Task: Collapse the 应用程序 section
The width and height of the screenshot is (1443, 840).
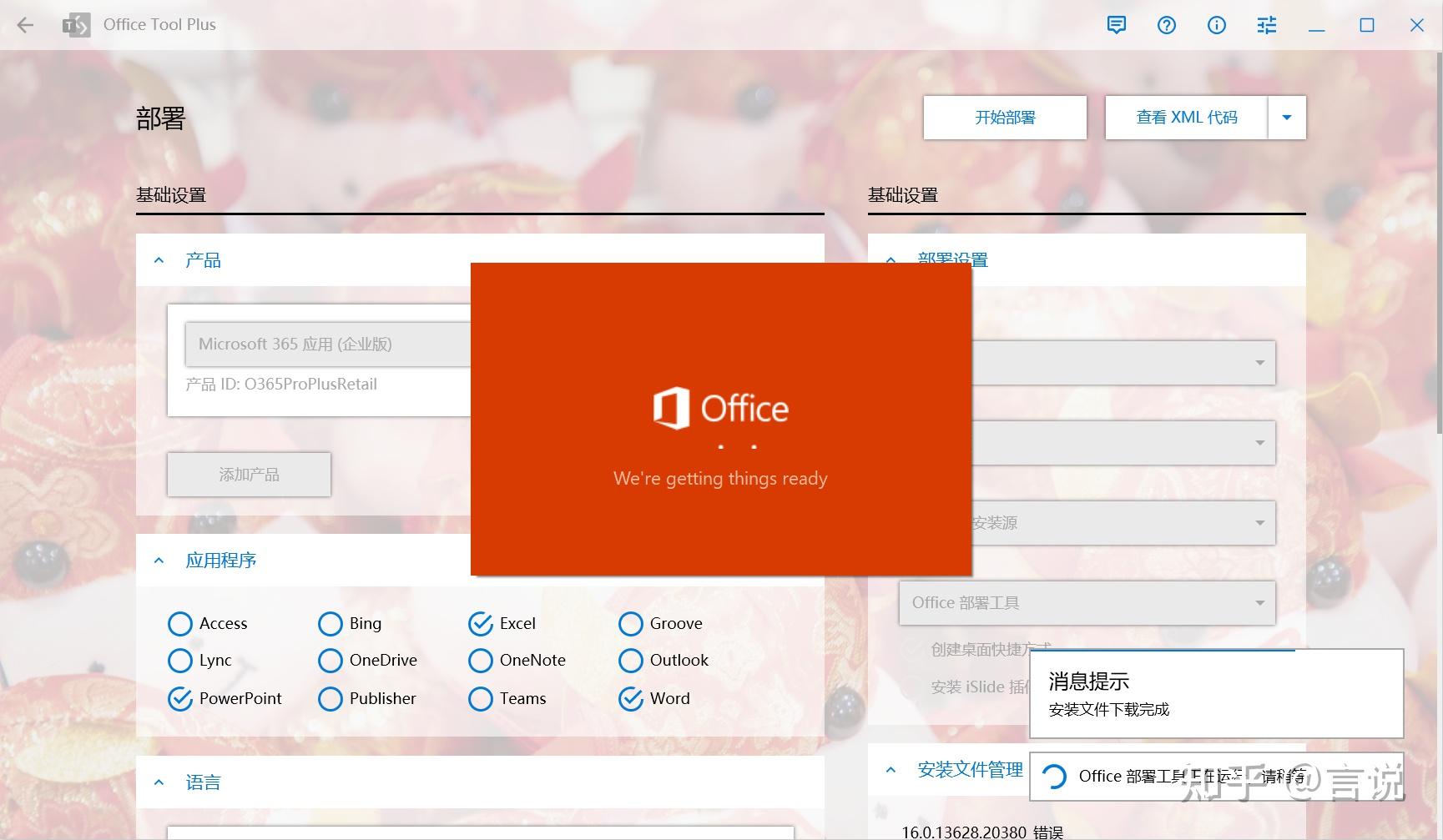Action: click(x=159, y=560)
